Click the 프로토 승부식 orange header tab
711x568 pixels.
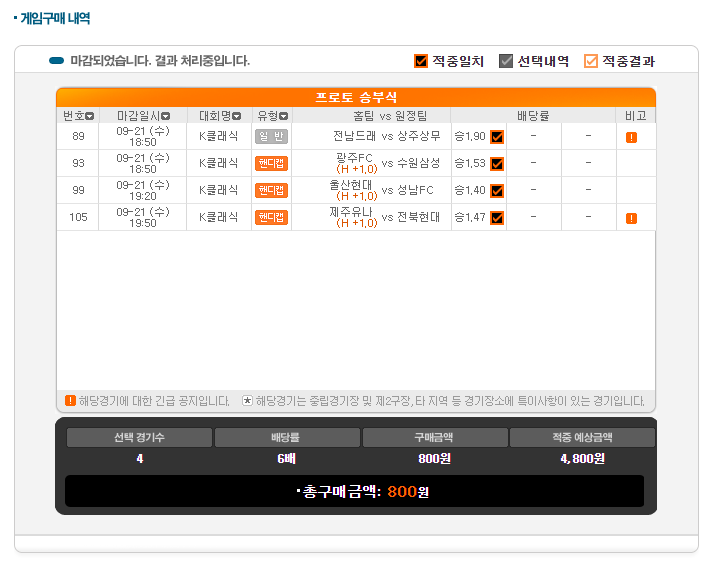click(356, 97)
